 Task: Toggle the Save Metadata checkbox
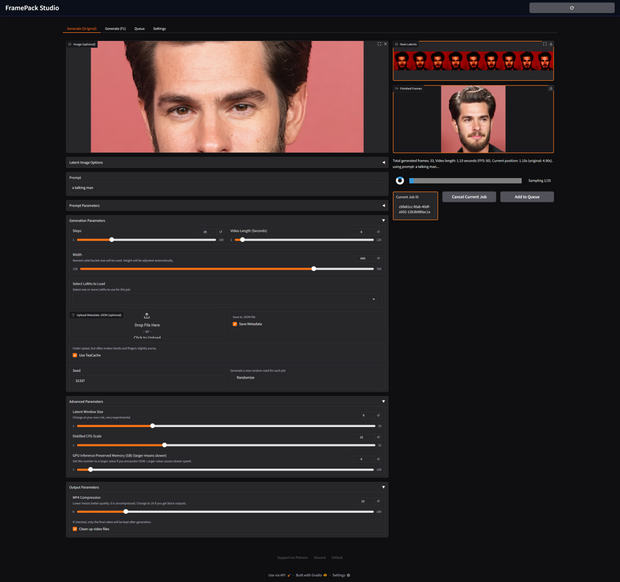pos(235,324)
